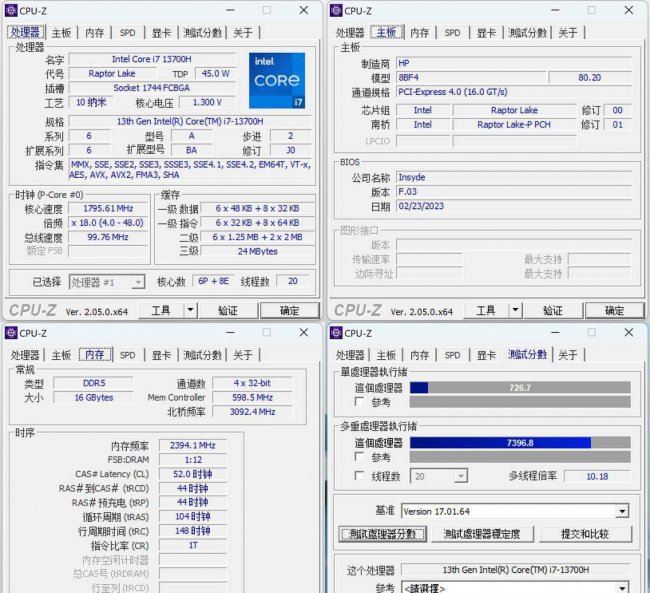The height and width of the screenshot is (593, 650).
Task: Open the thread count 20 dropdown
Action: [439, 476]
